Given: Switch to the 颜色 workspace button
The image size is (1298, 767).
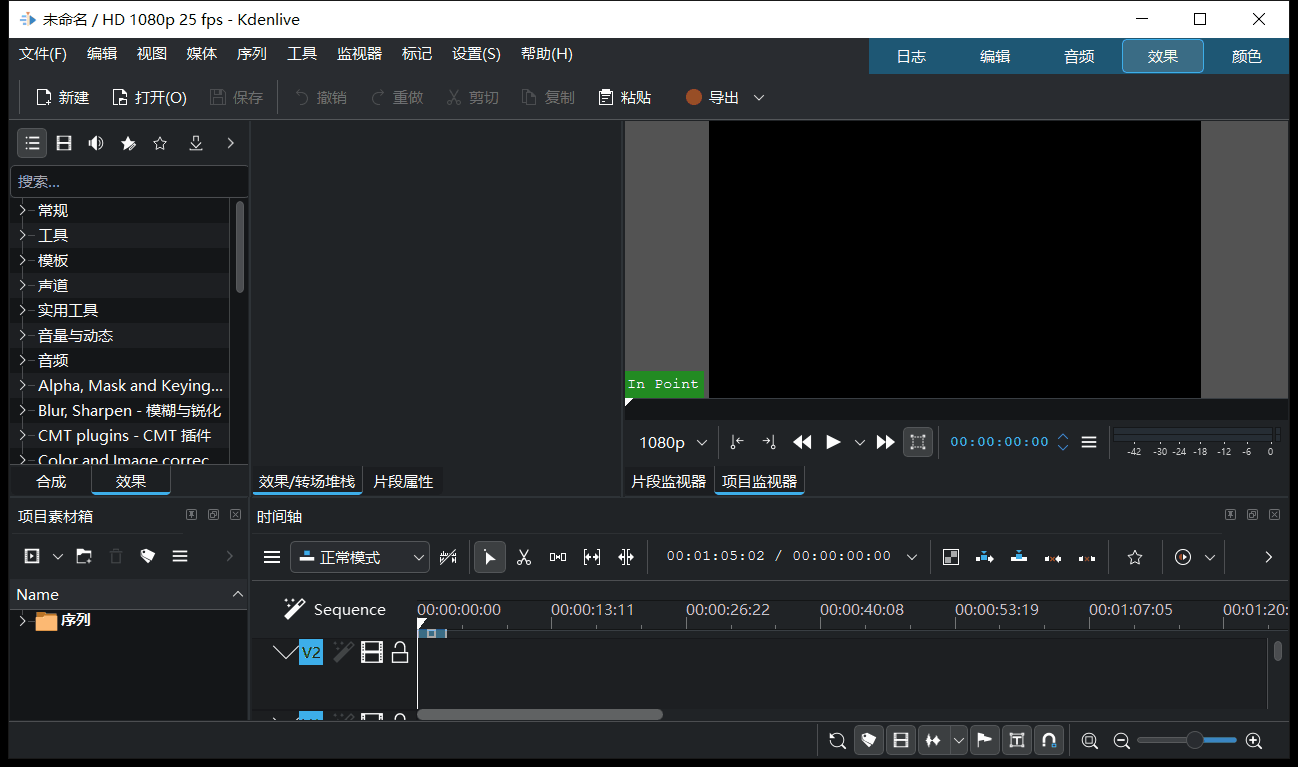Looking at the screenshot, I should (x=1246, y=56).
